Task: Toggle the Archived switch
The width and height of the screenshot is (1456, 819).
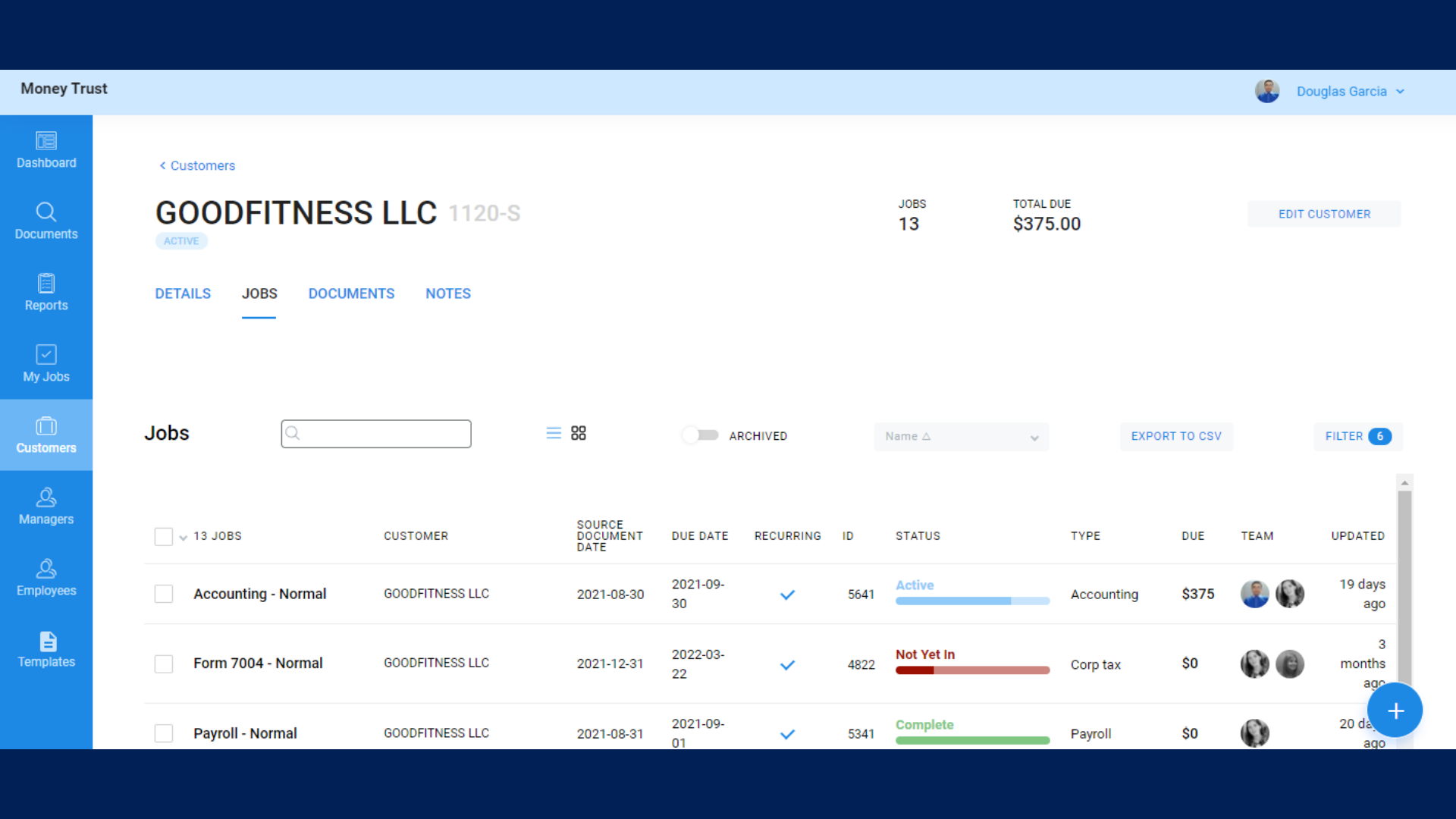Action: pyautogui.click(x=700, y=435)
